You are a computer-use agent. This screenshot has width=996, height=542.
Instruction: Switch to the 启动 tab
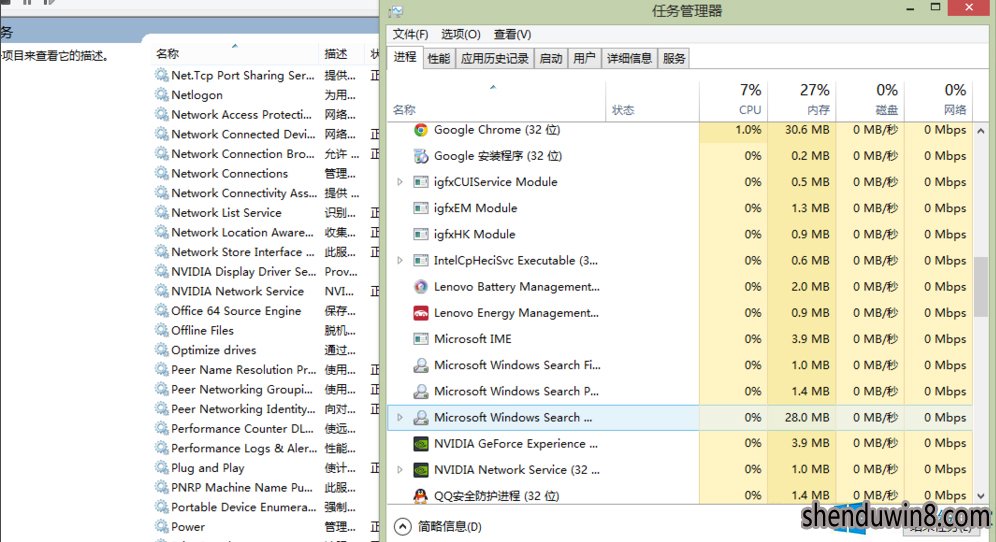[551, 58]
